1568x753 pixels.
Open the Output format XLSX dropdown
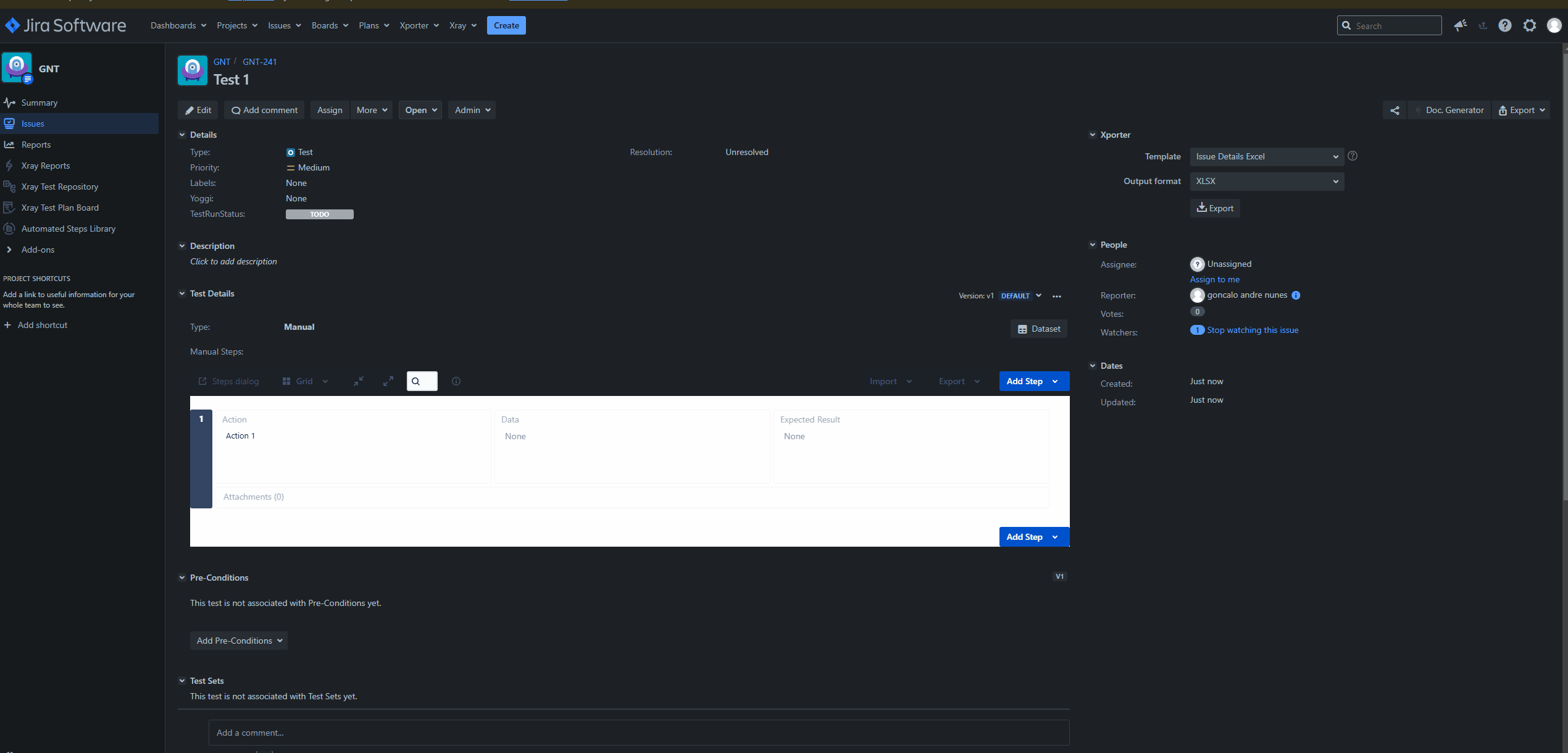(x=1267, y=182)
